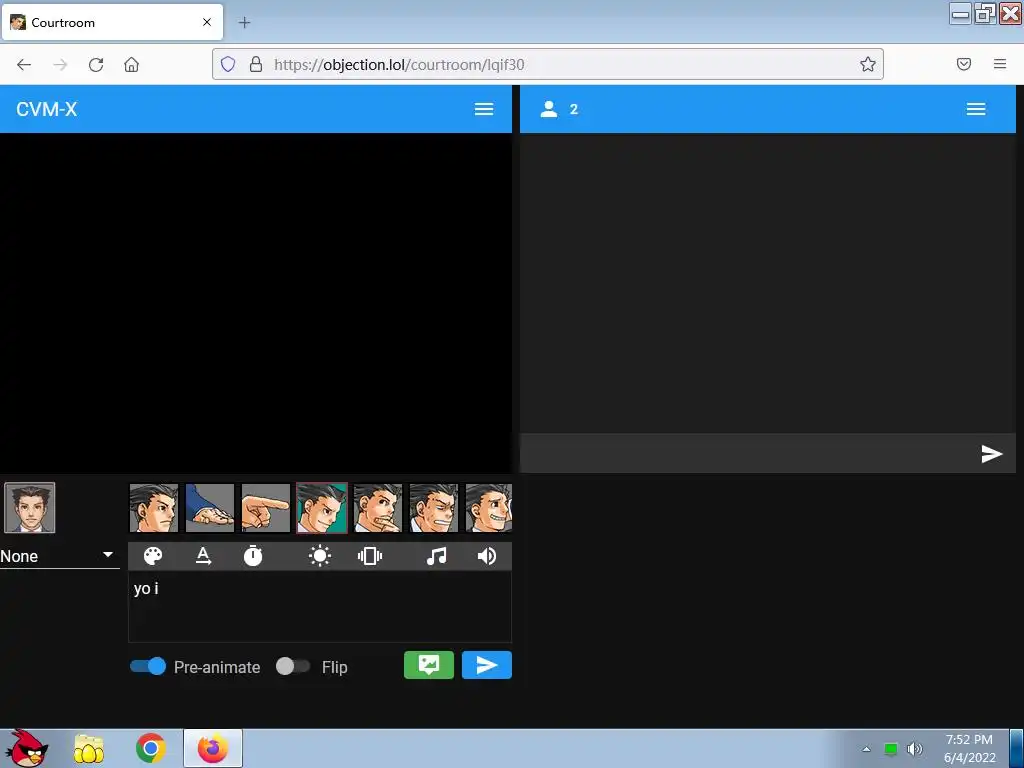Open the text color palette icon

(153, 556)
